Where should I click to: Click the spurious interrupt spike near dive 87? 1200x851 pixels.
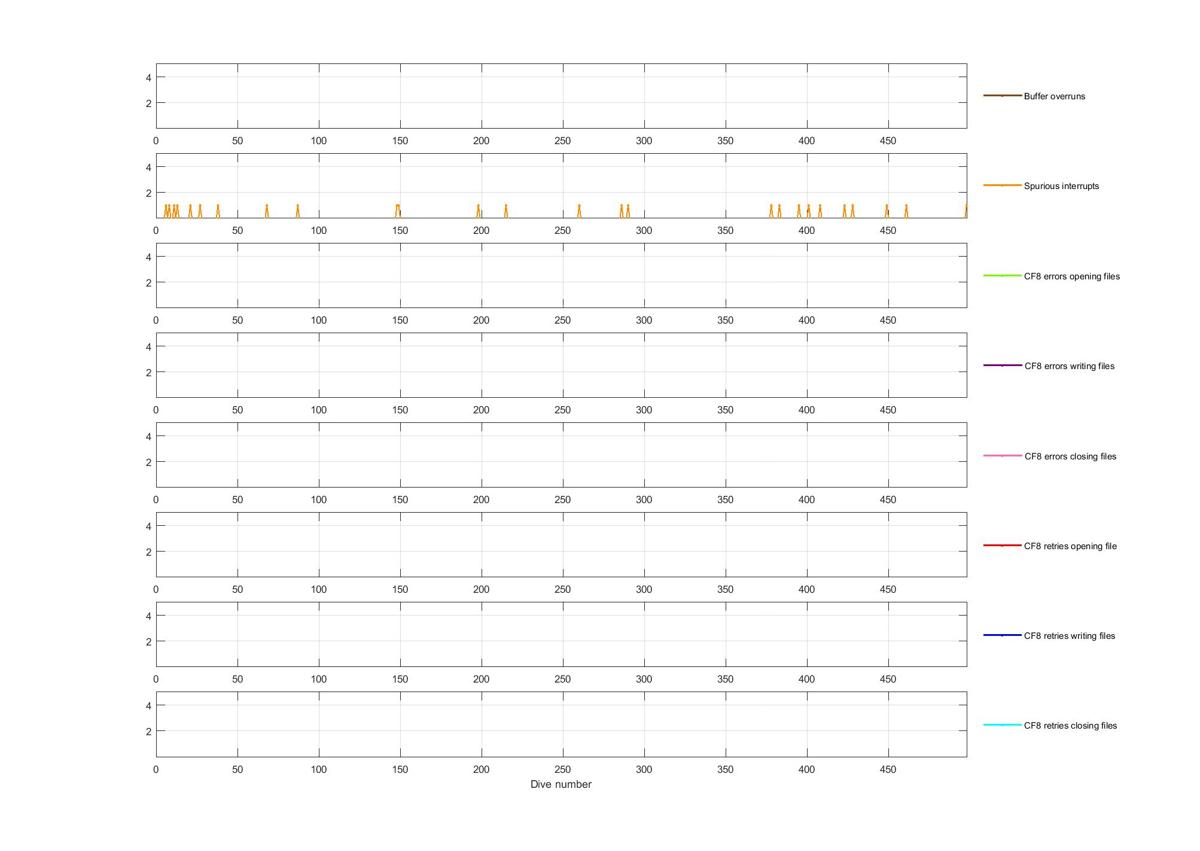pyautogui.click(x=298, y=211)
